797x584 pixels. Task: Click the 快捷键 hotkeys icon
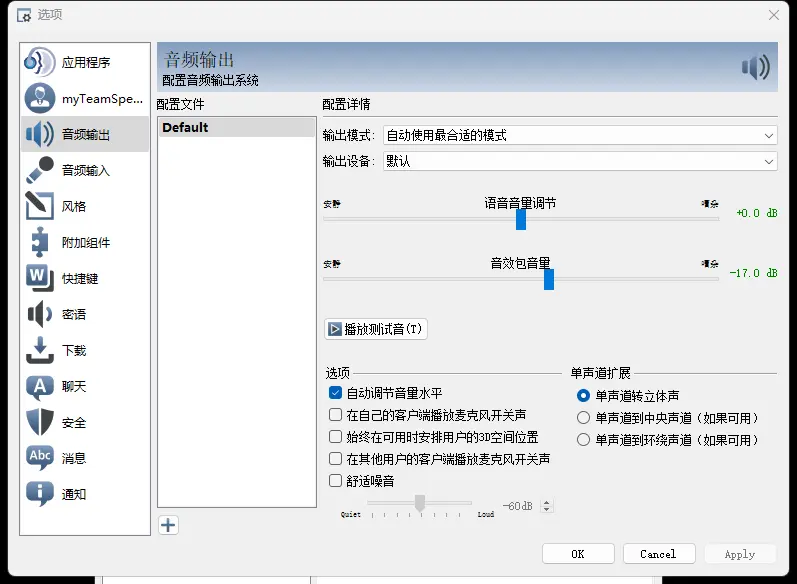click(39, 279)
